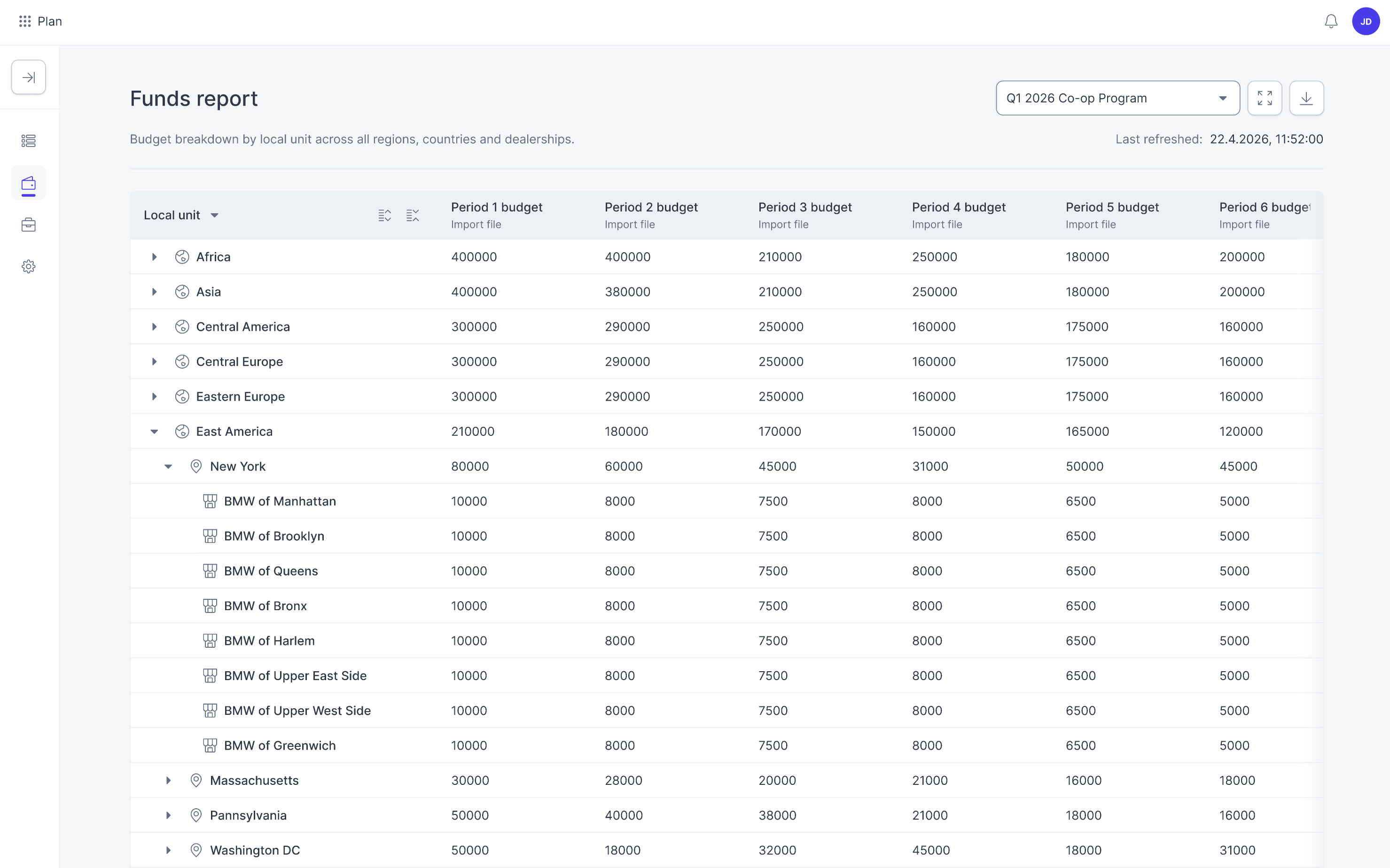
Task: Collapse the East America region
Action: (x=154, y=432)
